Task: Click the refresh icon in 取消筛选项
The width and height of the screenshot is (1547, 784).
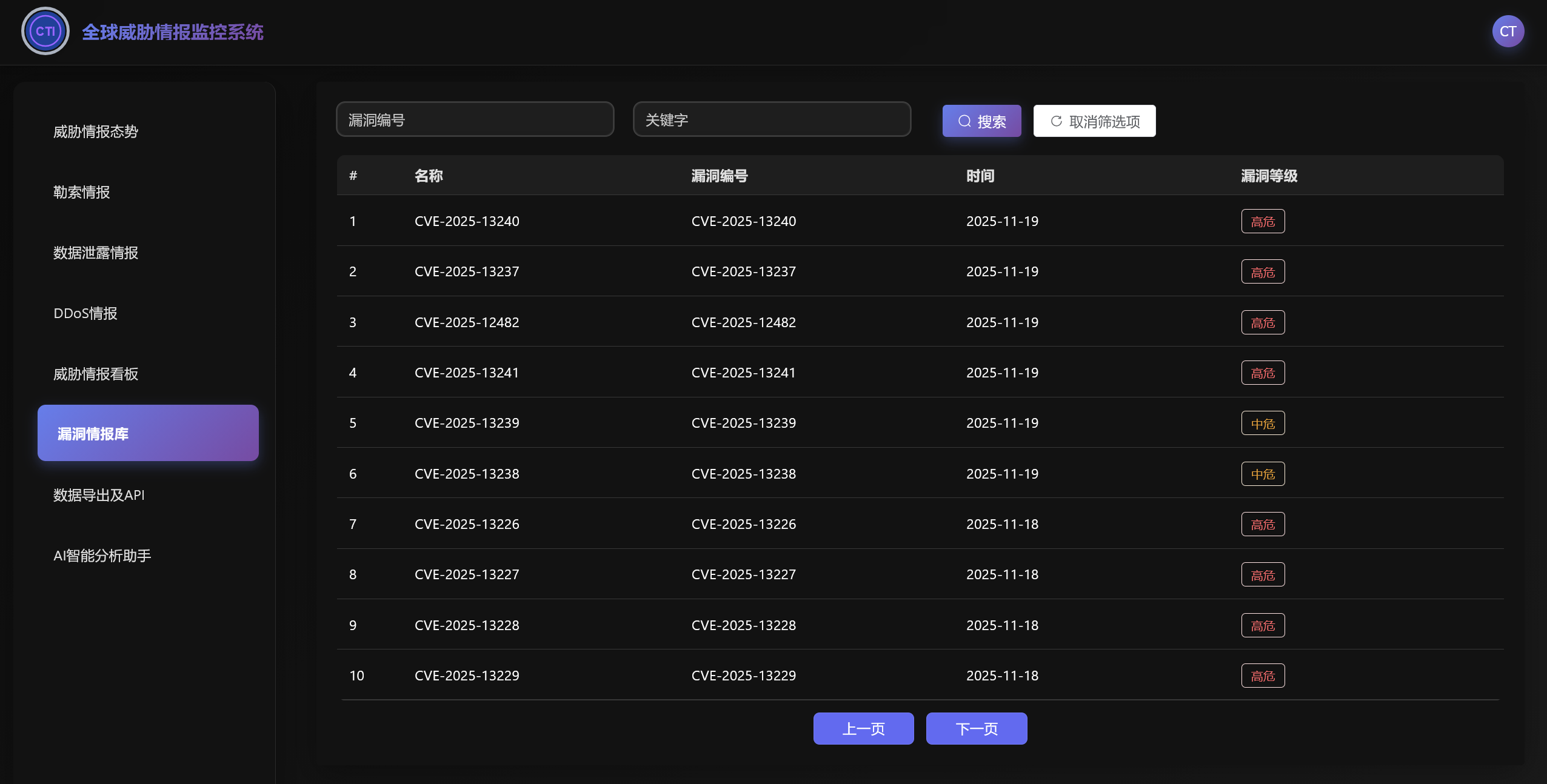Action: click(1055, 121)
